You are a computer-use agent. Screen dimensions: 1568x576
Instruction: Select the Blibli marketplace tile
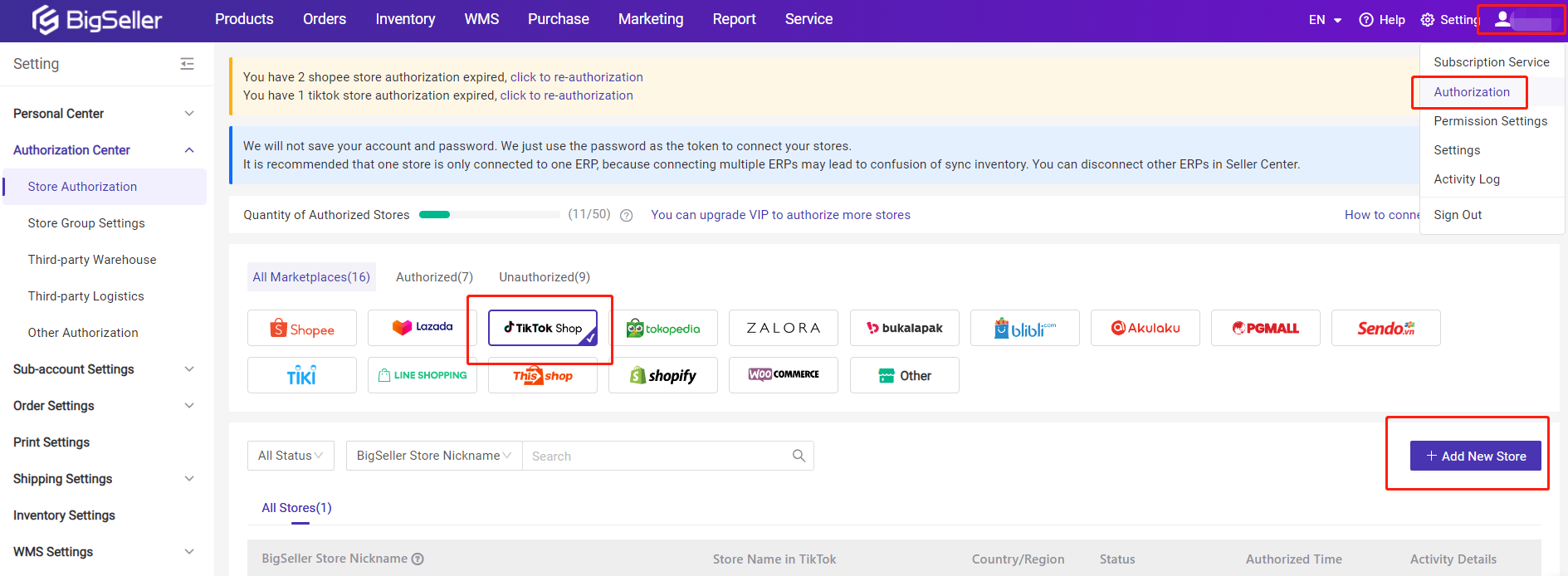(x=1025, y=328)
